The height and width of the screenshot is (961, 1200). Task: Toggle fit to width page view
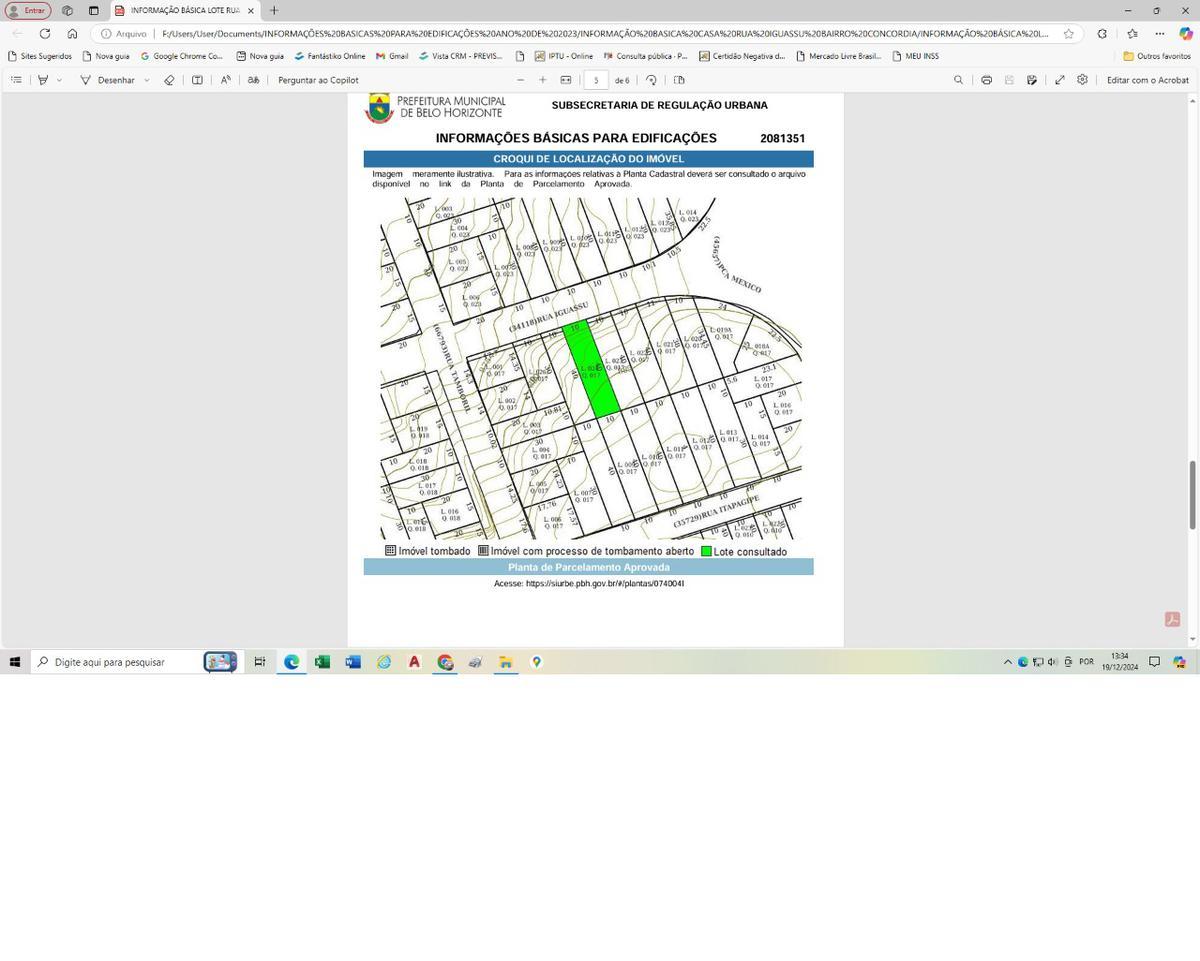566,80
